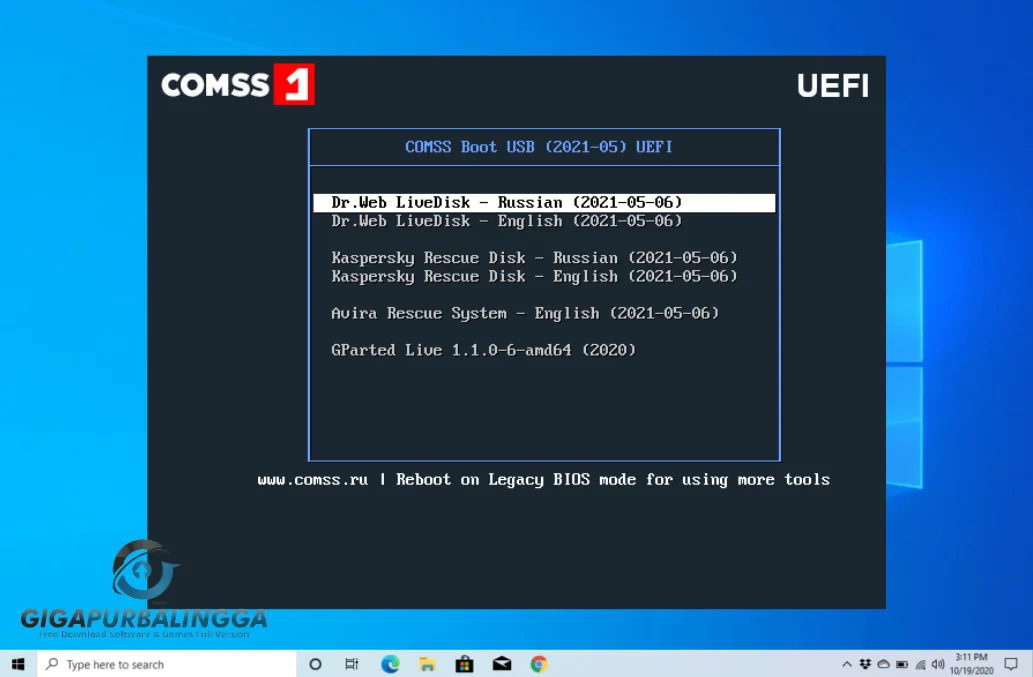This screenshot has height=677, width=1033.
Task: Open the Mail app from the taskbar
Action: pos(502,664)
